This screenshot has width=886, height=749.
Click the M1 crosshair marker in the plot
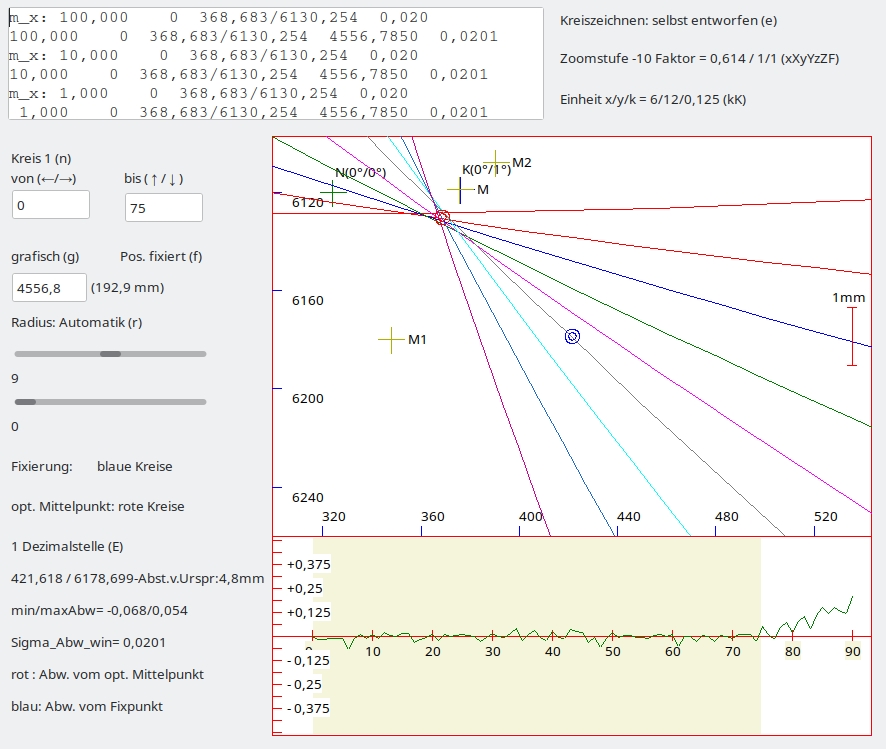coord(391,340)
